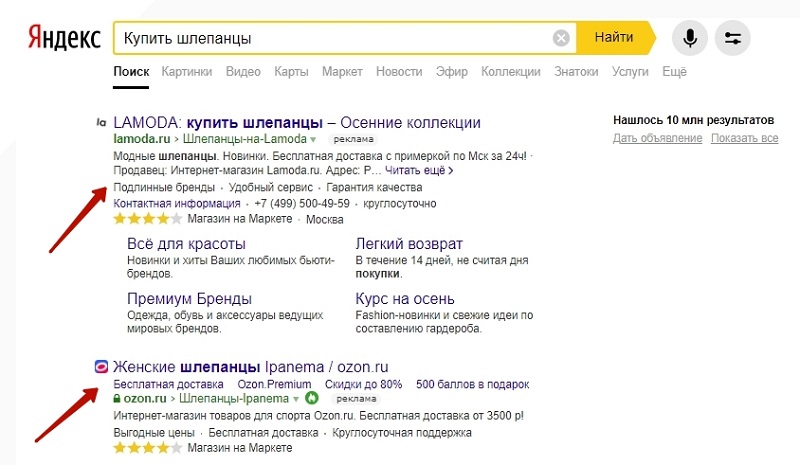Open the Шлепанцы-на-Lamoda breadcrumb link

(x=245, y=139)
